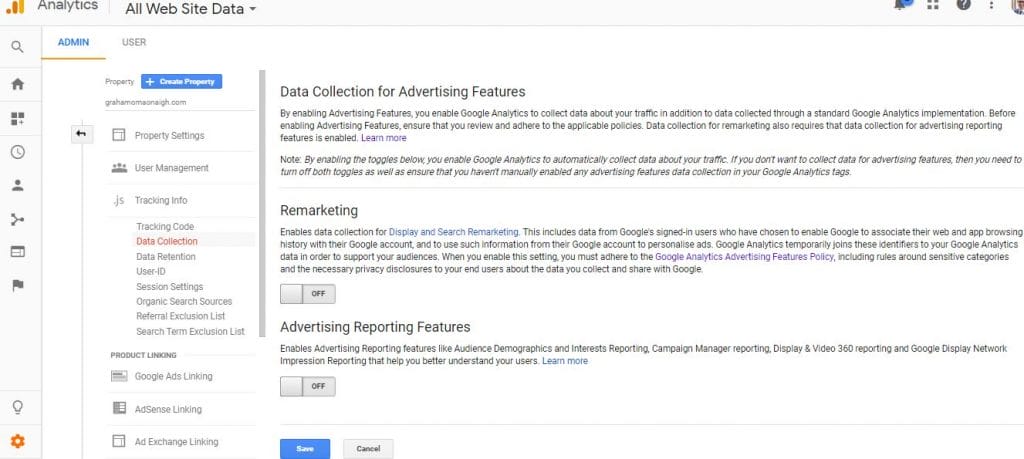Click the property column vertical scrollbar
Image resolution: width=1024 pixels, height=459 pixels.
[263, 204]
